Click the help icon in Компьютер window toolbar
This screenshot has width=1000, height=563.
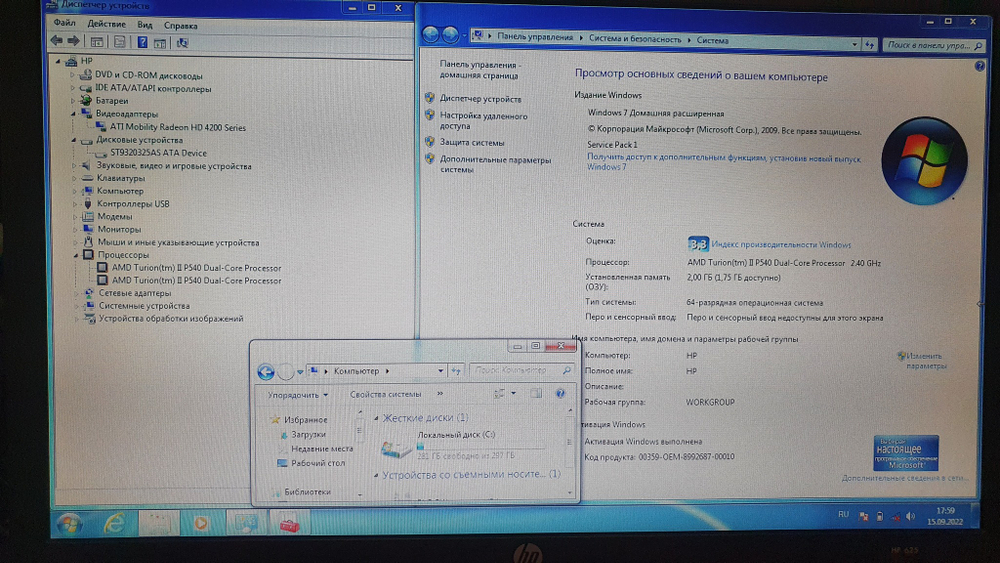(560, 393)
